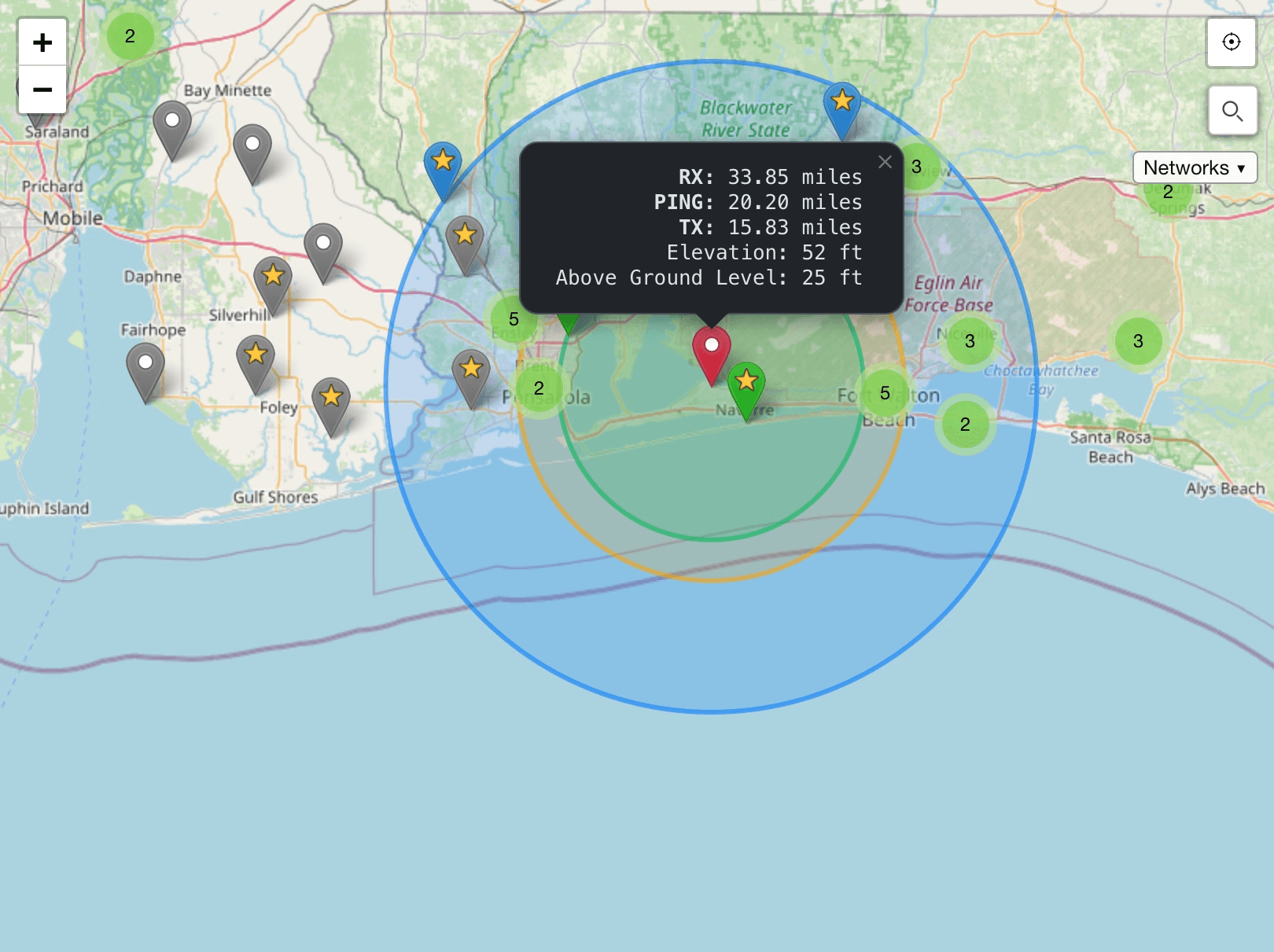Viewport: 1274px width, 952px height.
Task: Expand the cluster of 3 by Choctawhatchee Bay
Action: tap(1138, 341)
